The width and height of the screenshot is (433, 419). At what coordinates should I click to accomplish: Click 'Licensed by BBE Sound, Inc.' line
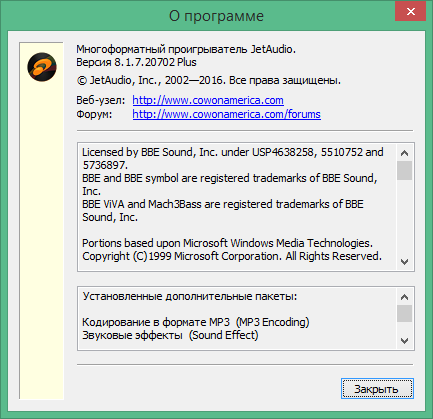point(233,152)
